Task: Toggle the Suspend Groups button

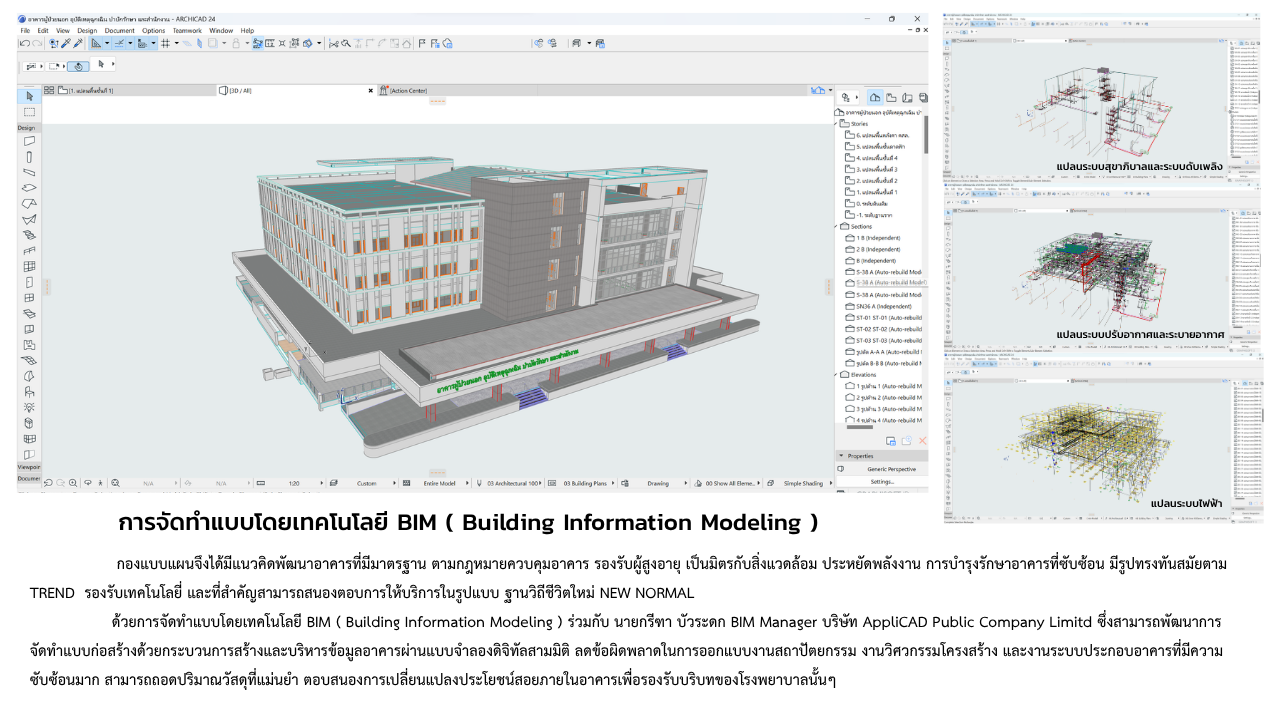Action: (258, 43)
